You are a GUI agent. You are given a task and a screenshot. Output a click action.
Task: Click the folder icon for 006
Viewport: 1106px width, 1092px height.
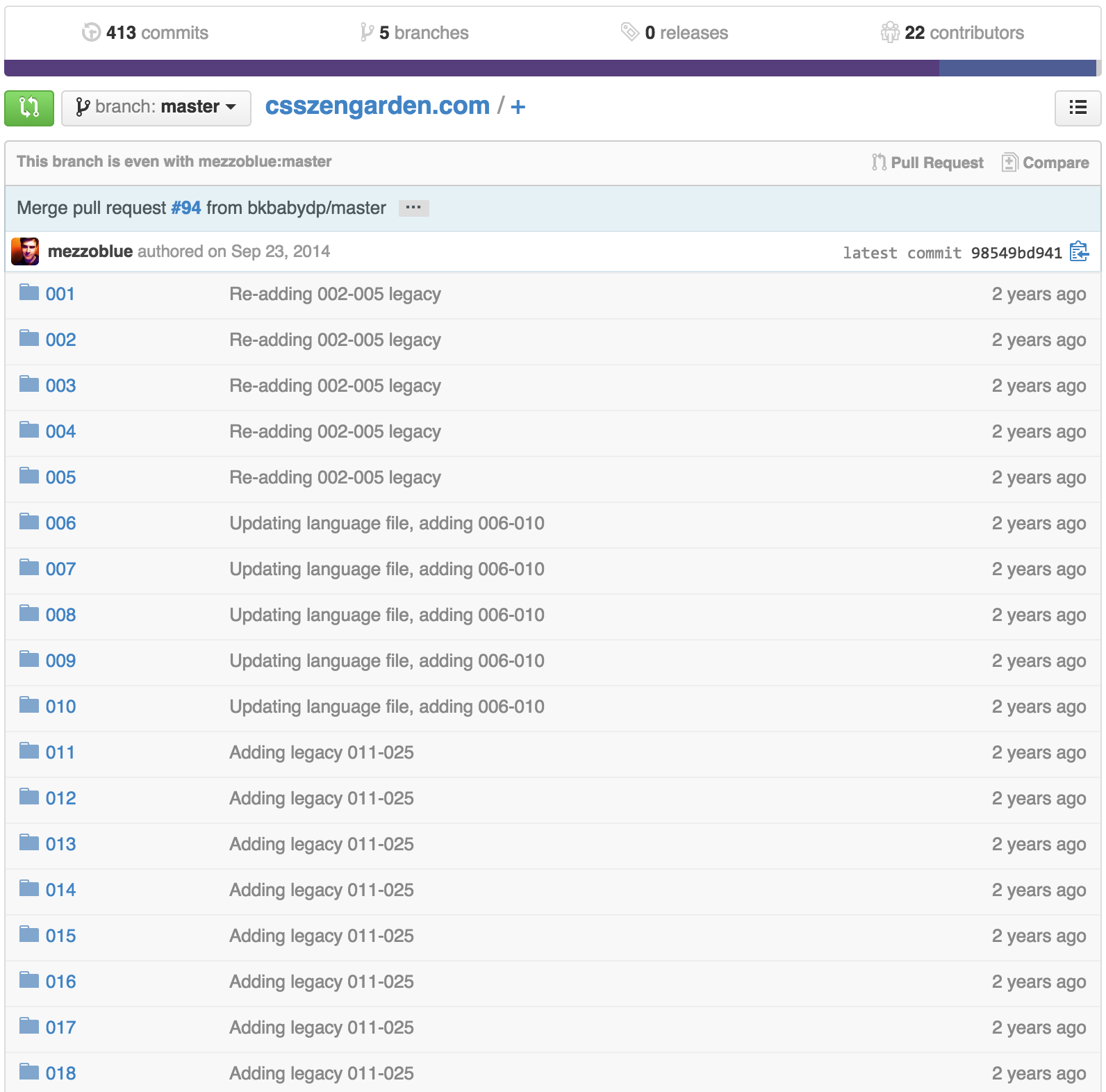click(x=29, y=522)
